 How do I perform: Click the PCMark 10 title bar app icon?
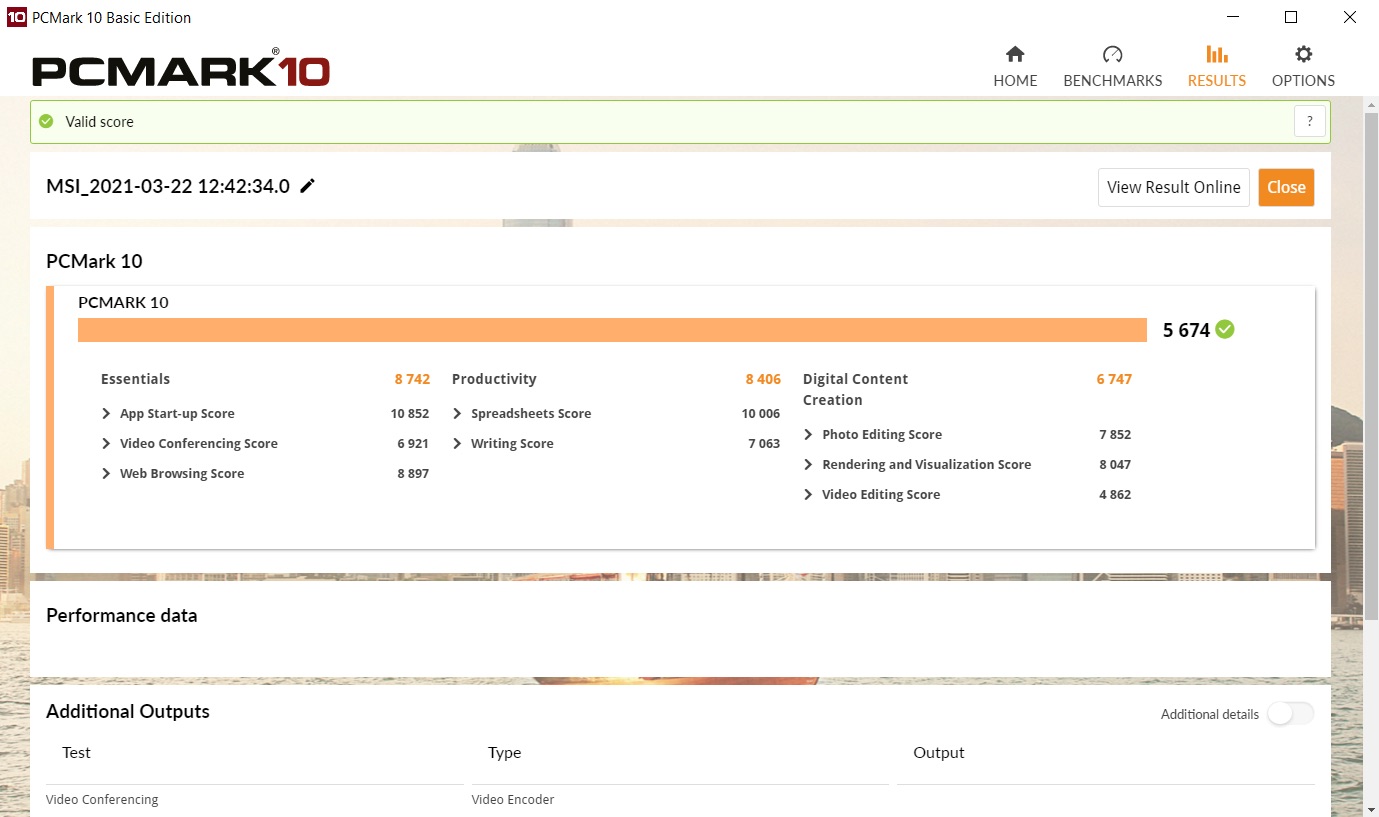pyautogui.click(x=16, y=17)
